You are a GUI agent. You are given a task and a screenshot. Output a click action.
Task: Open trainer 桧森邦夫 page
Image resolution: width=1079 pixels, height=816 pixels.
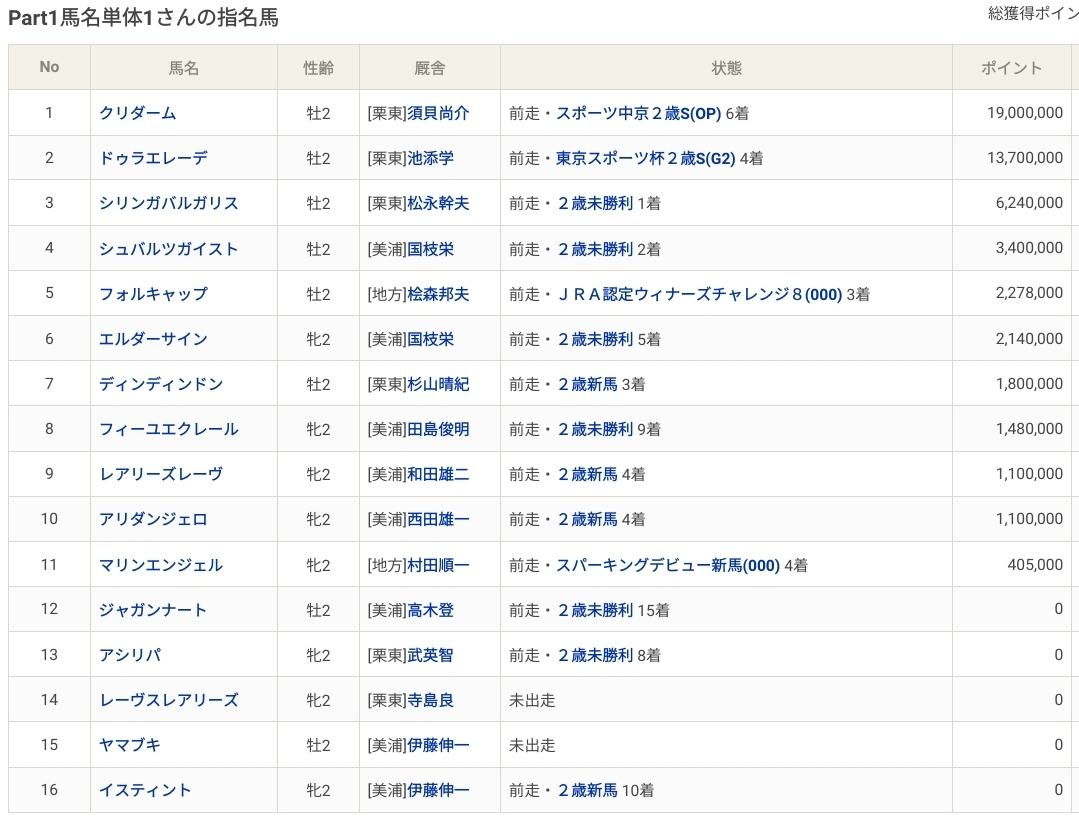tap(438, 294)
